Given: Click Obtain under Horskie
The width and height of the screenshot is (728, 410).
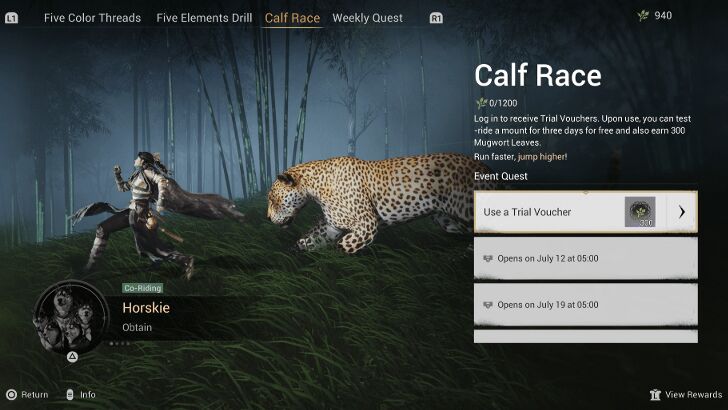Looking at the screenshot, I should point(137,327).
